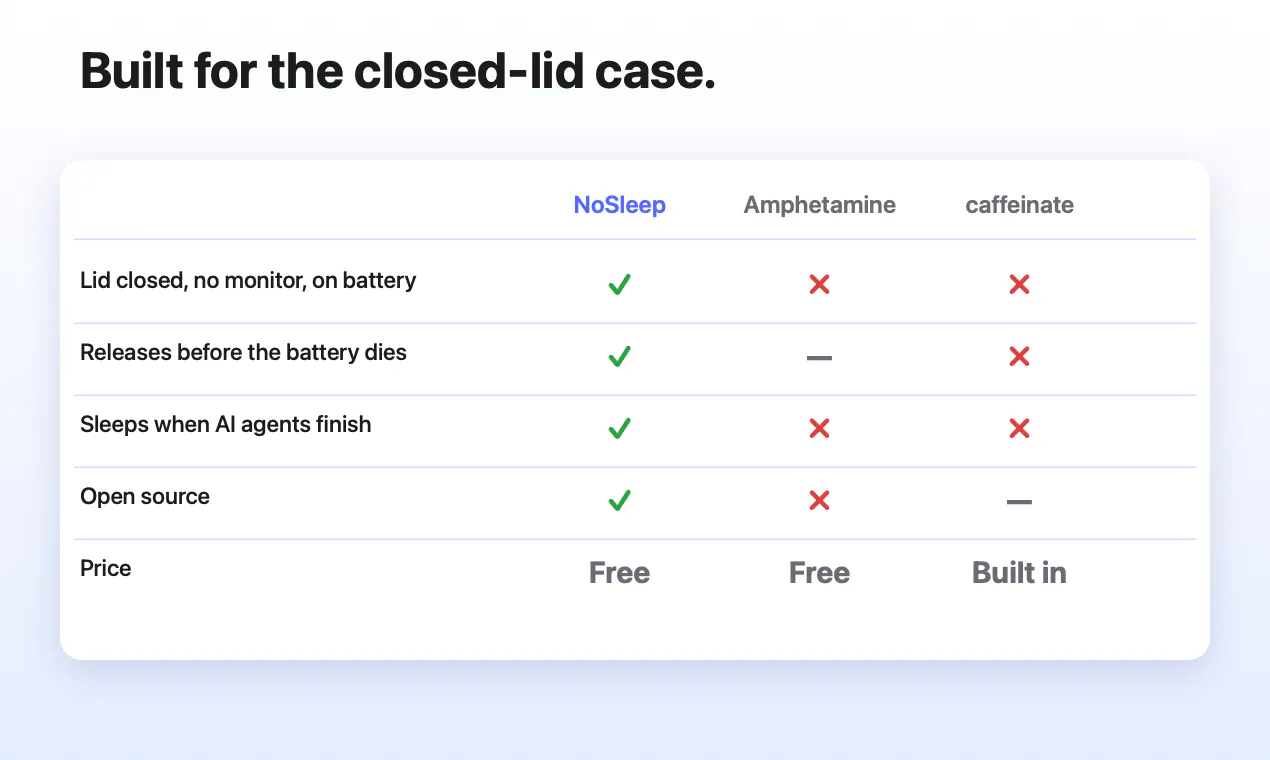Image resolution: width=1270 pixels, height=760 pixels.
Task: Click the caffeinate Built in price
Action: (x=1019, y=573)
